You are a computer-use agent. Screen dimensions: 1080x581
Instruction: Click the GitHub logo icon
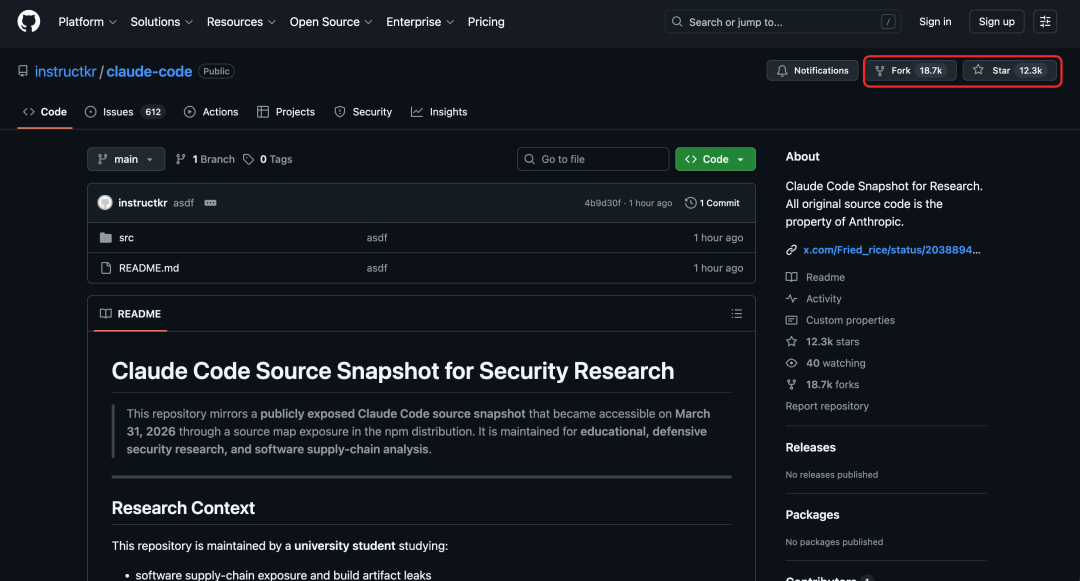point(29,21)
